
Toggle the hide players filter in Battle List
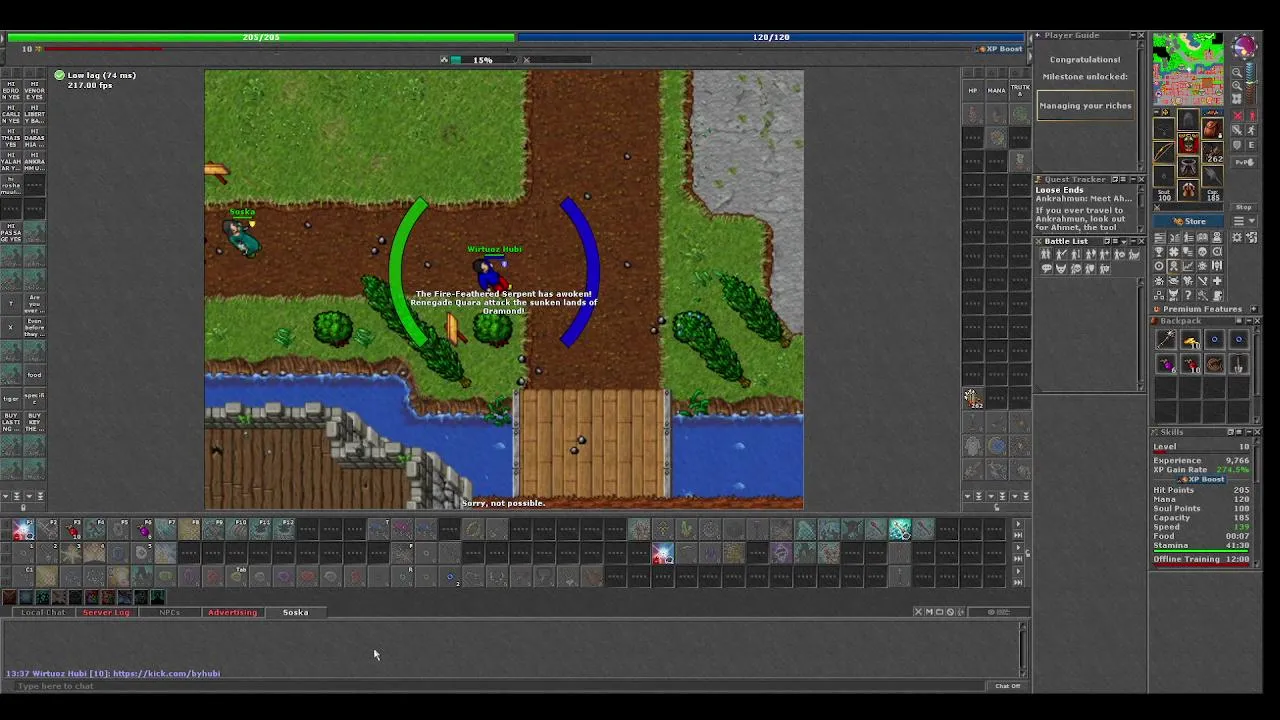point(1045,254)
